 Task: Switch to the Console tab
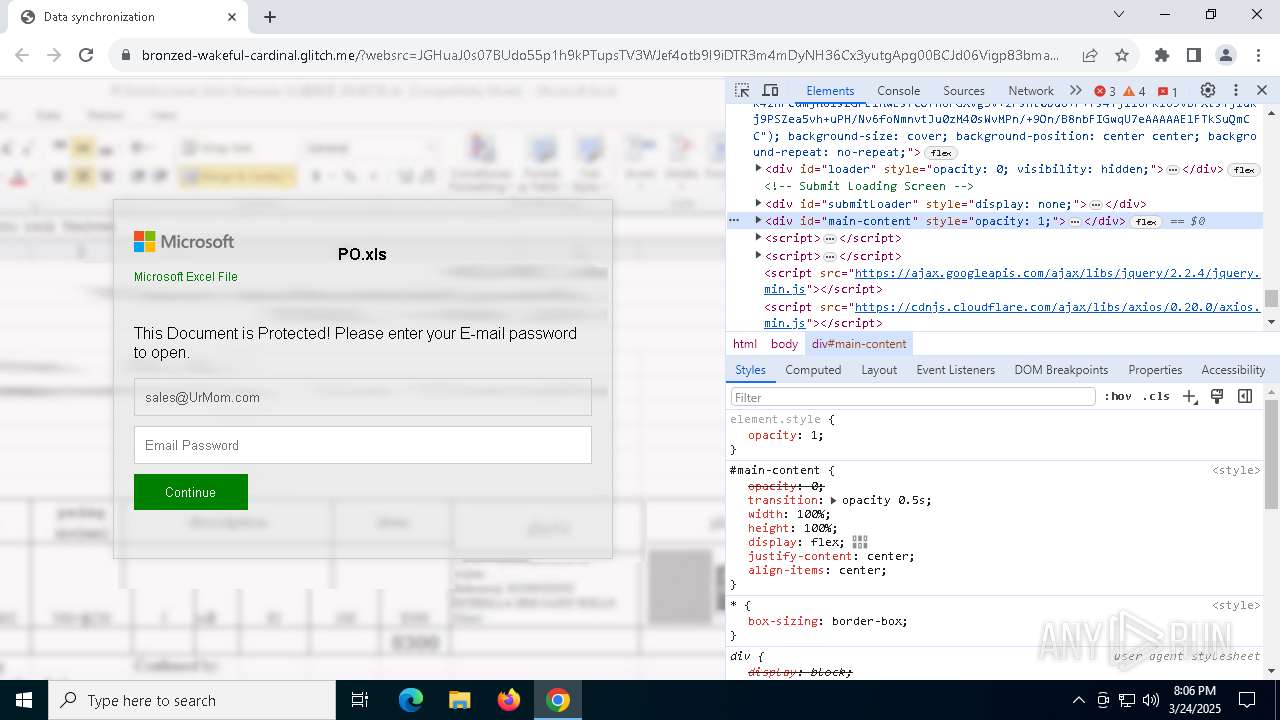[x=898, y=90]
